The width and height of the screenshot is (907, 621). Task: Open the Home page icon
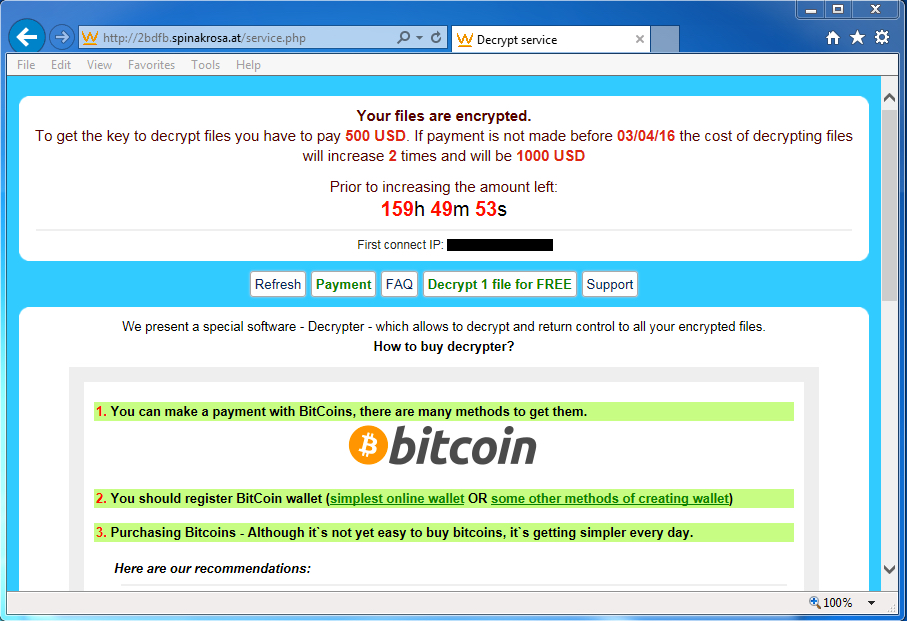833,38
